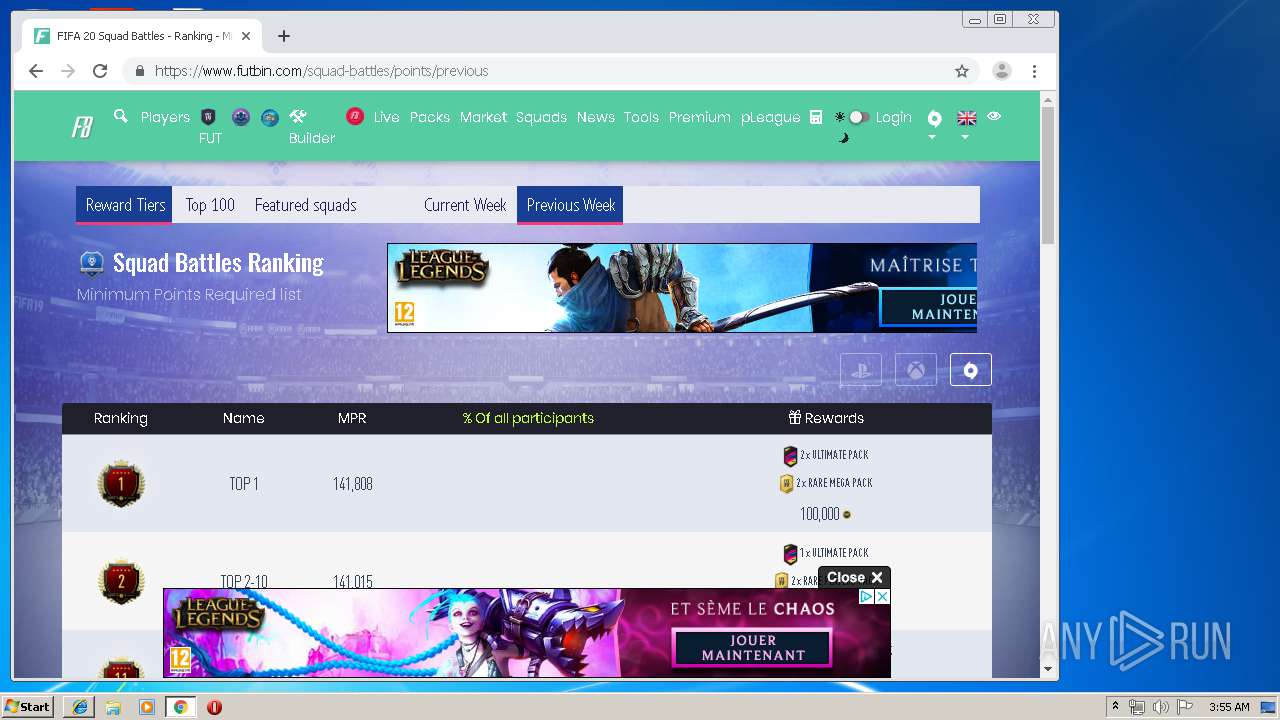Click the 100,000 coins reward
Image resolution: width=1280 pixels, height=720 pixels.
tap(826, 514)
